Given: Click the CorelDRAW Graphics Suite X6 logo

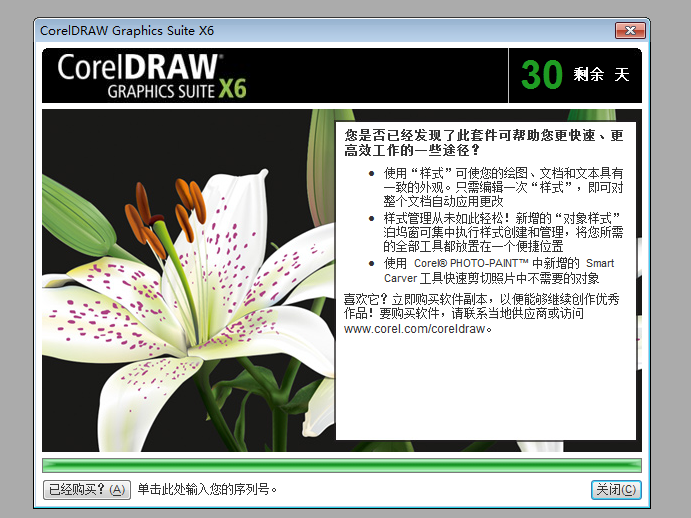Looking at the screenshot, I should point(152,76).
